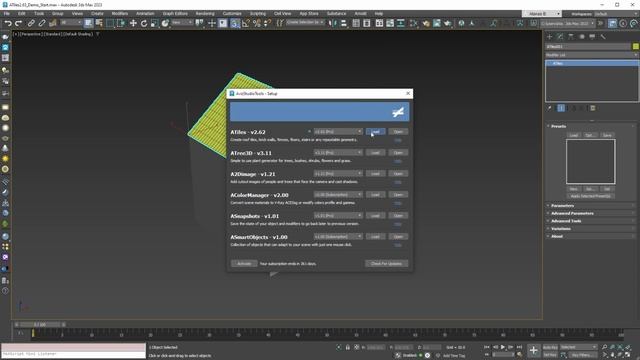The height and width of the screenshot is (360, 640).
Task: Open ATree3D version dropdown in Setup dialog
Action: [338, 153]
